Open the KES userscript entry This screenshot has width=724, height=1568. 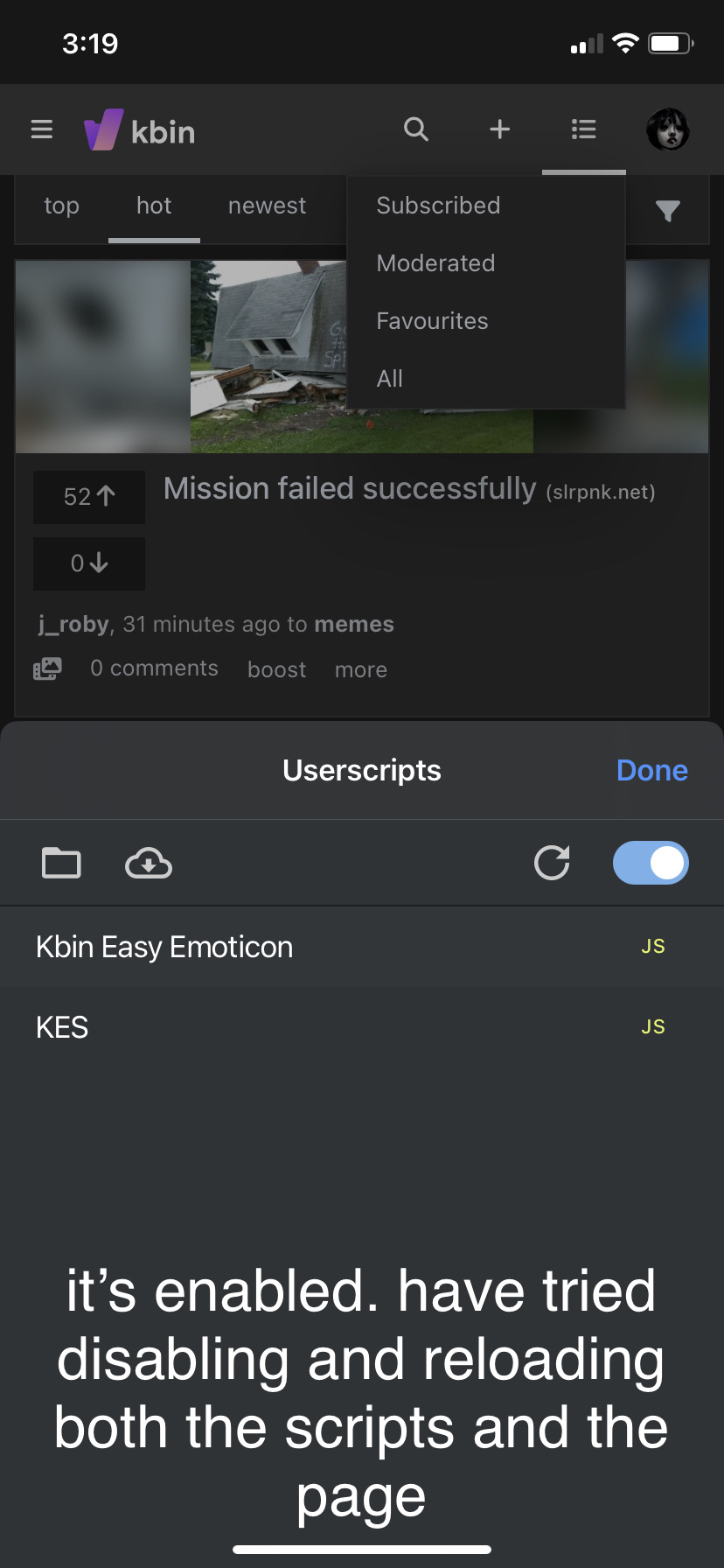[62, 1026]
